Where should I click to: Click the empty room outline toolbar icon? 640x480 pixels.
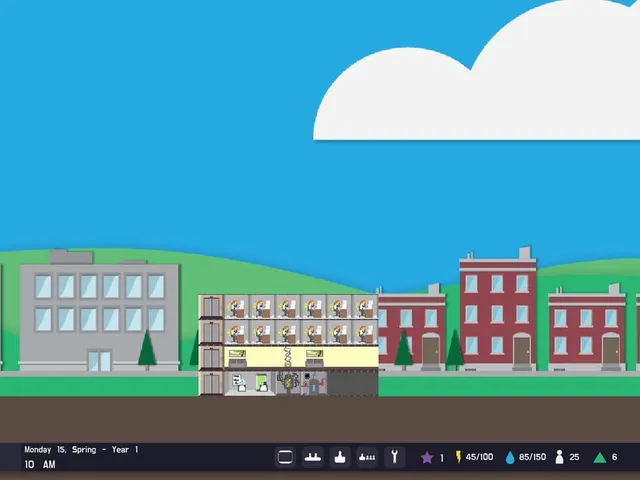point(285,457)
